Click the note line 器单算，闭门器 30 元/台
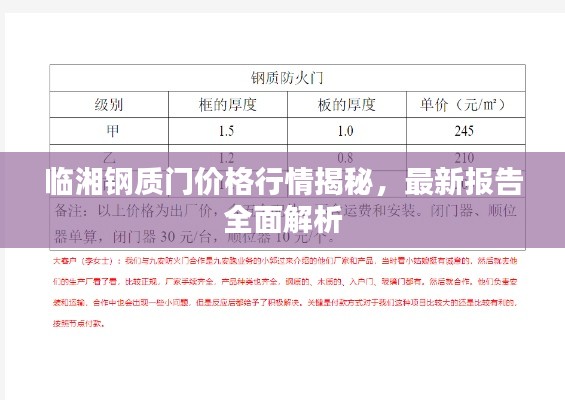 click(195, 236)
